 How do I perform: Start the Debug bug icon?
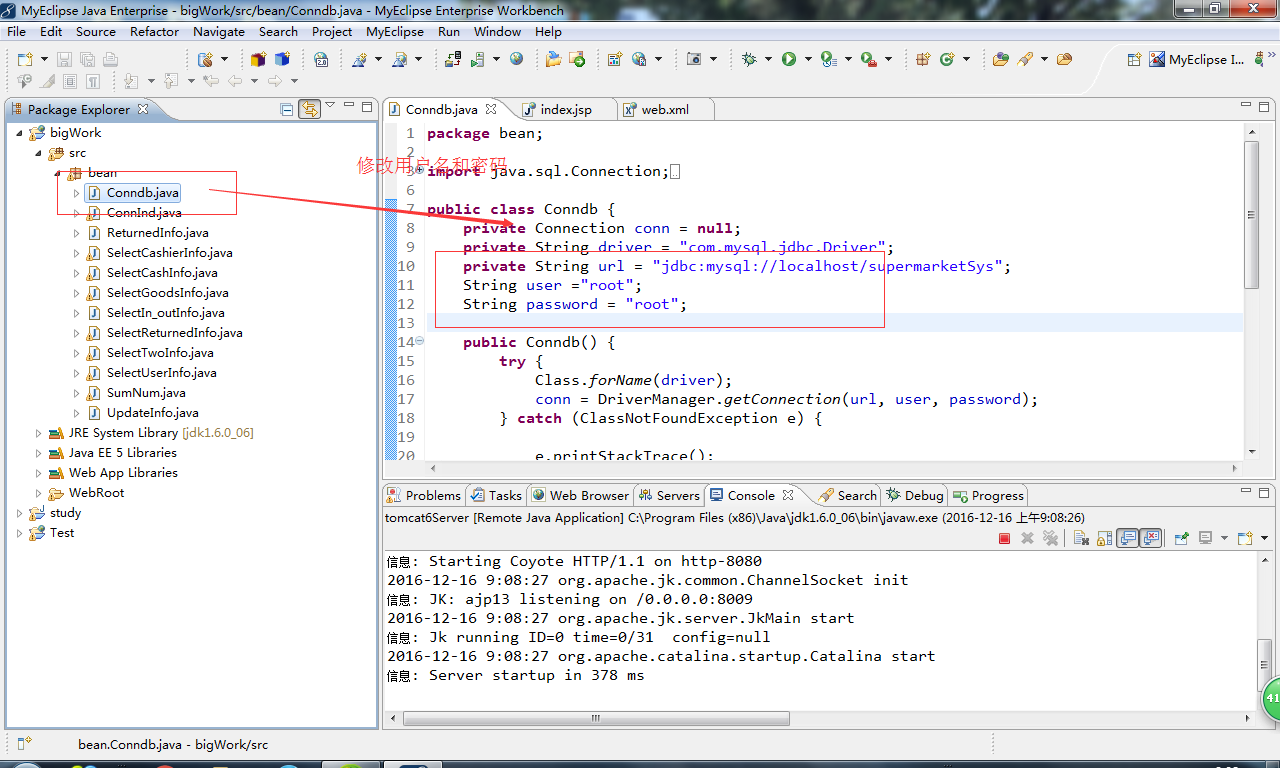(x=749, y=59)
